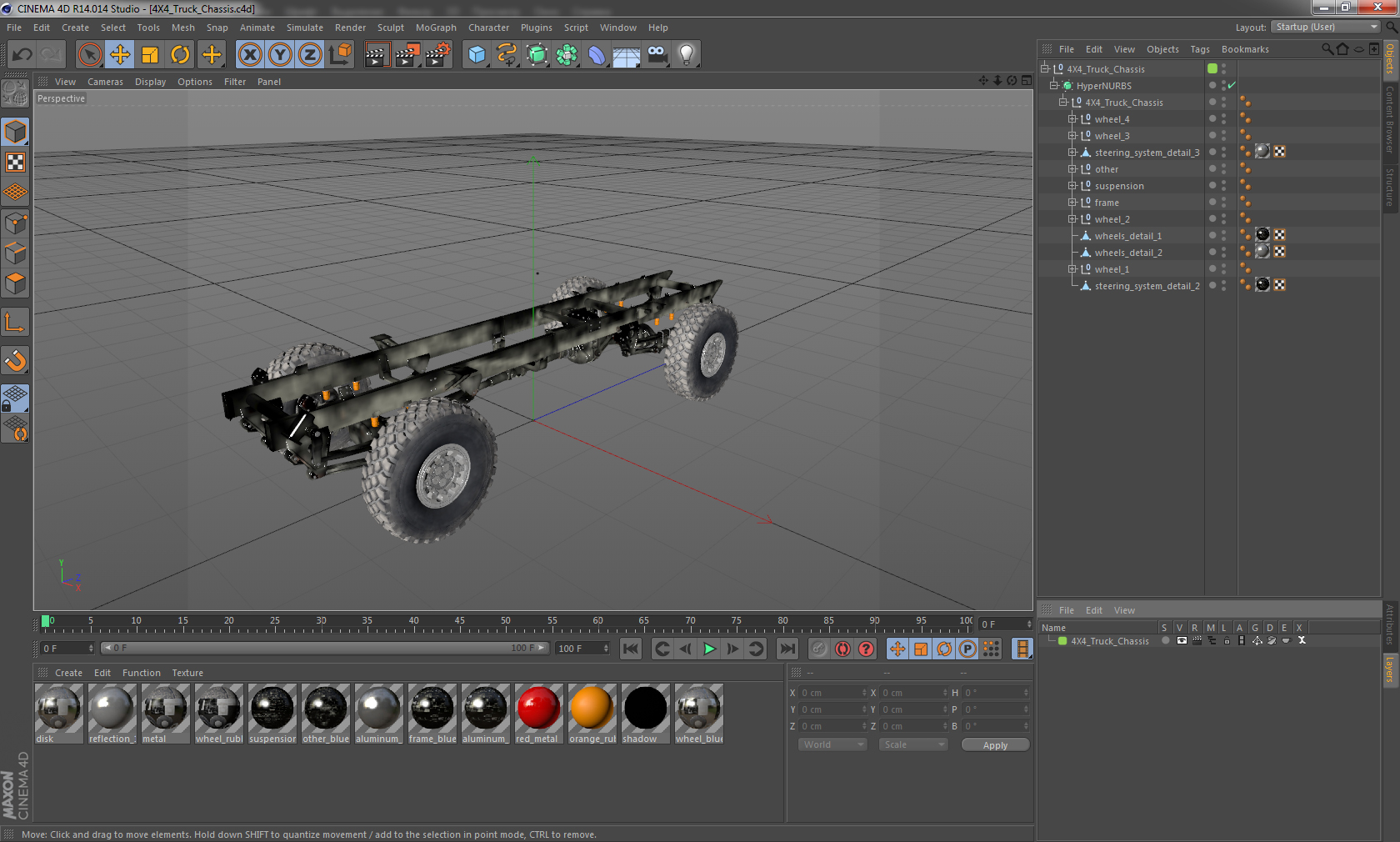Screen dimensions: 1400x842
Task: Select the red_metal material swatch
Action: (x=538, y=714)
